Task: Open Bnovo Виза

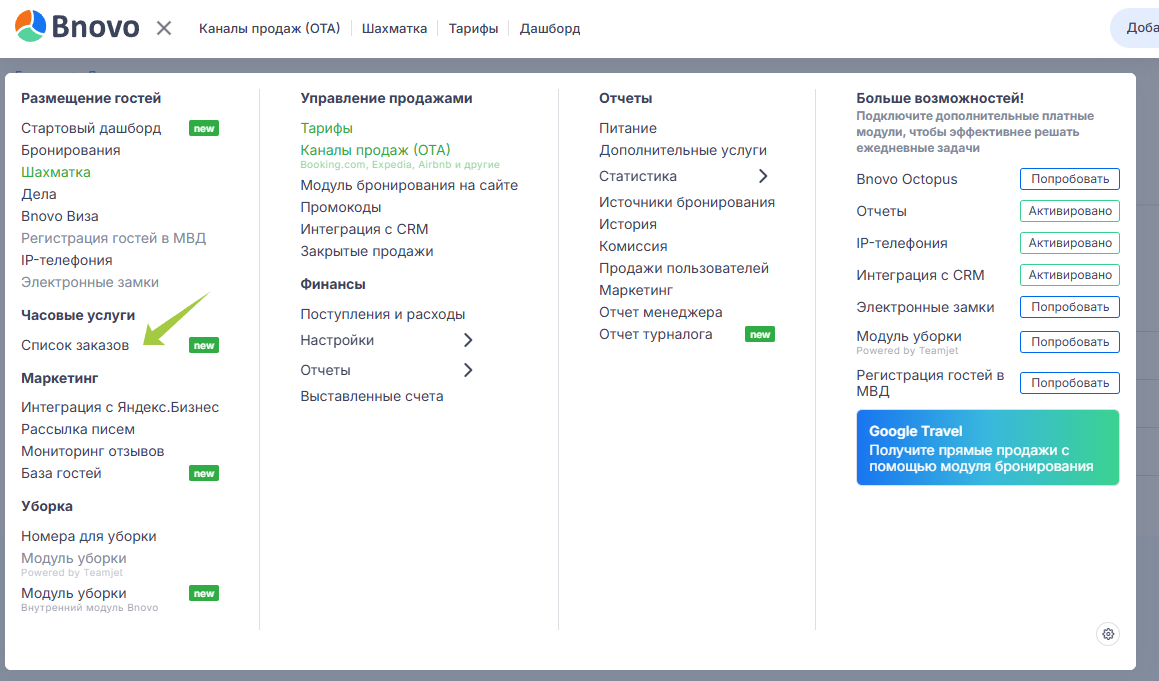Action: pyautogui.click(x=59, y=216)
